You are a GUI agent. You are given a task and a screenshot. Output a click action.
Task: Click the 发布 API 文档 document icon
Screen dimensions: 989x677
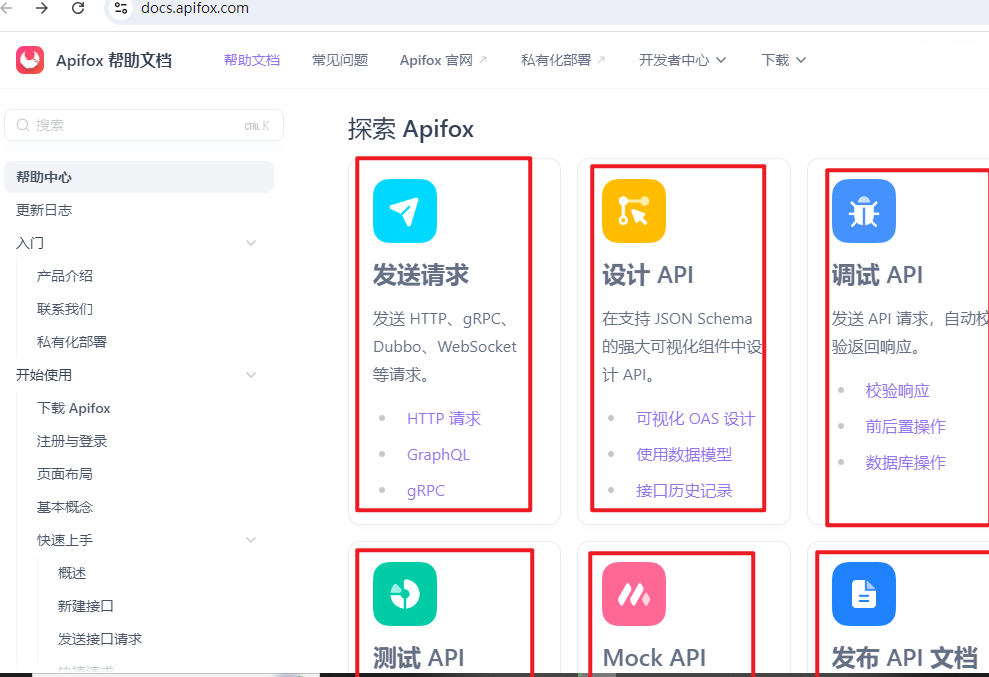click(863, 594)
